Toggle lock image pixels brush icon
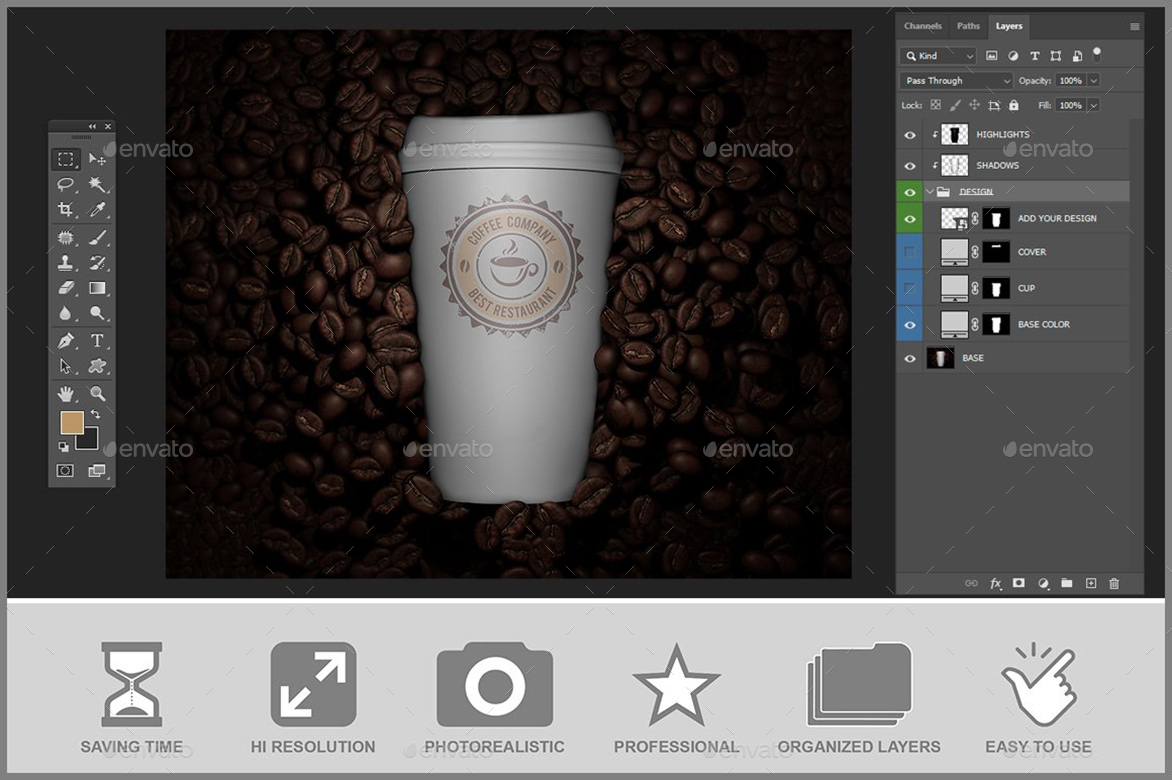Screen dimensions: 1172x780 (x=955, y=105)
